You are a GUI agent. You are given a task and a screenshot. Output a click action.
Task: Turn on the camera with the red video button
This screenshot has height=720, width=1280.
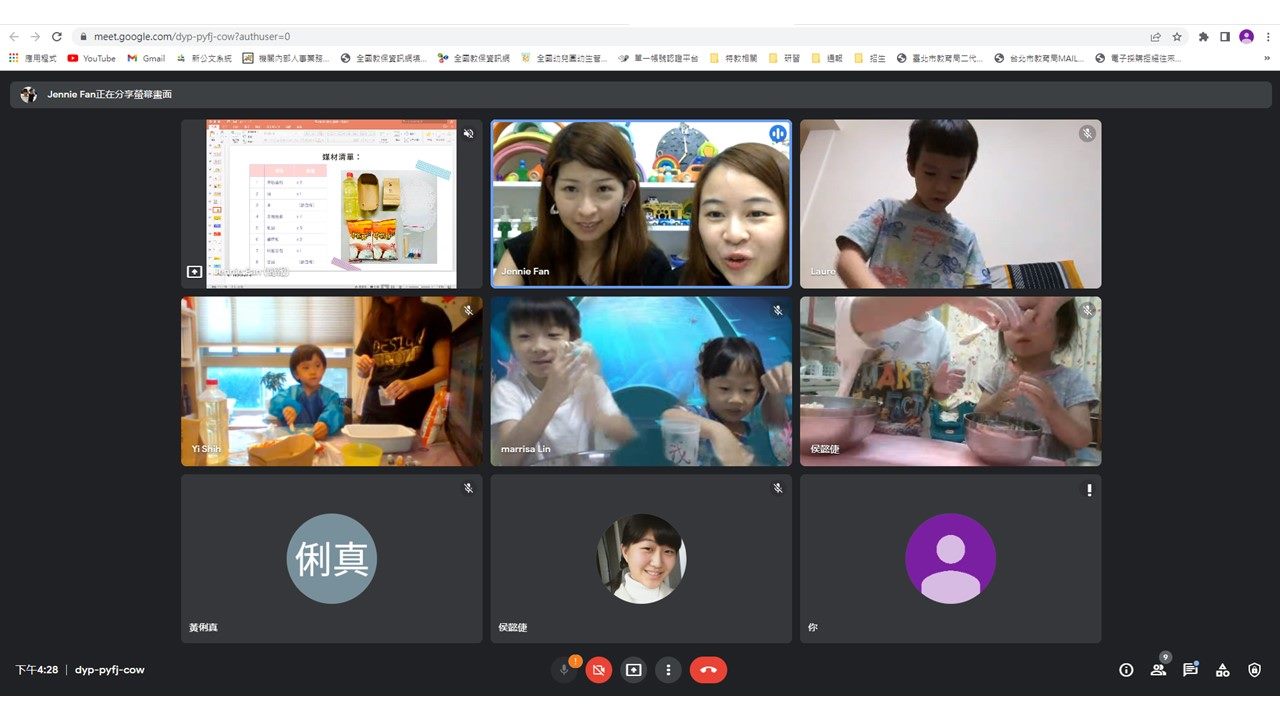[598, 670]
